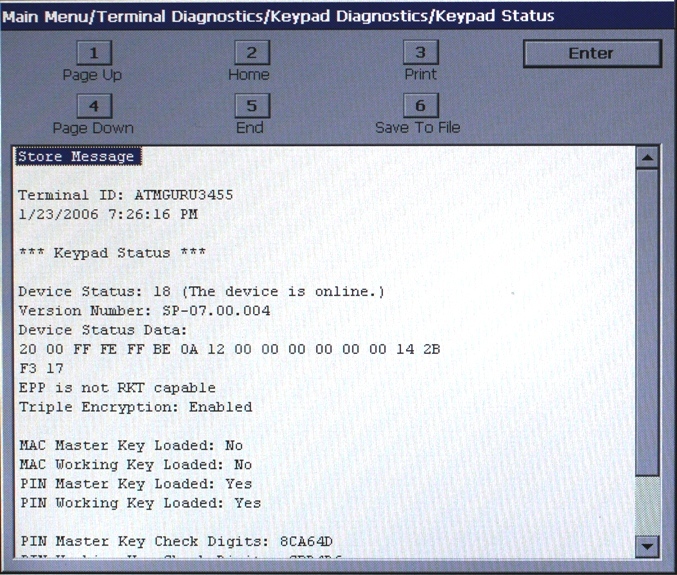The height and width of the screenshot is (575, 677).
Task: Click the hatched scrollbar track below the thumb
Action: (647, 505)
